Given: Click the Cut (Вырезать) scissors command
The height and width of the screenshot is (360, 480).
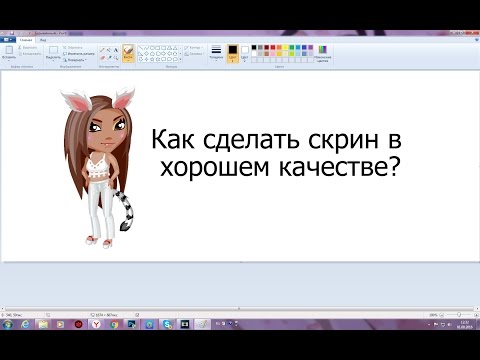Looking at the screenshot, I should 28,48.
